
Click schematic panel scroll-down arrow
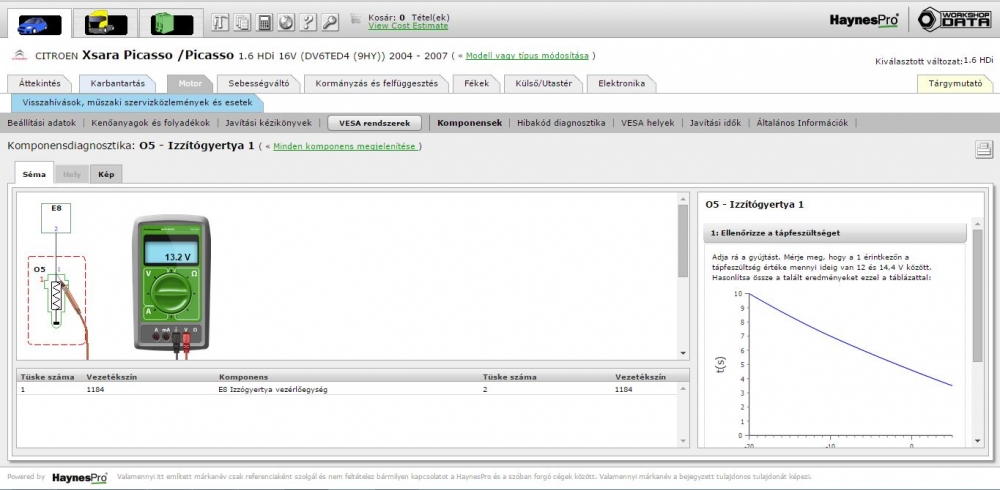pyautogui.click(x=683, y=353)
